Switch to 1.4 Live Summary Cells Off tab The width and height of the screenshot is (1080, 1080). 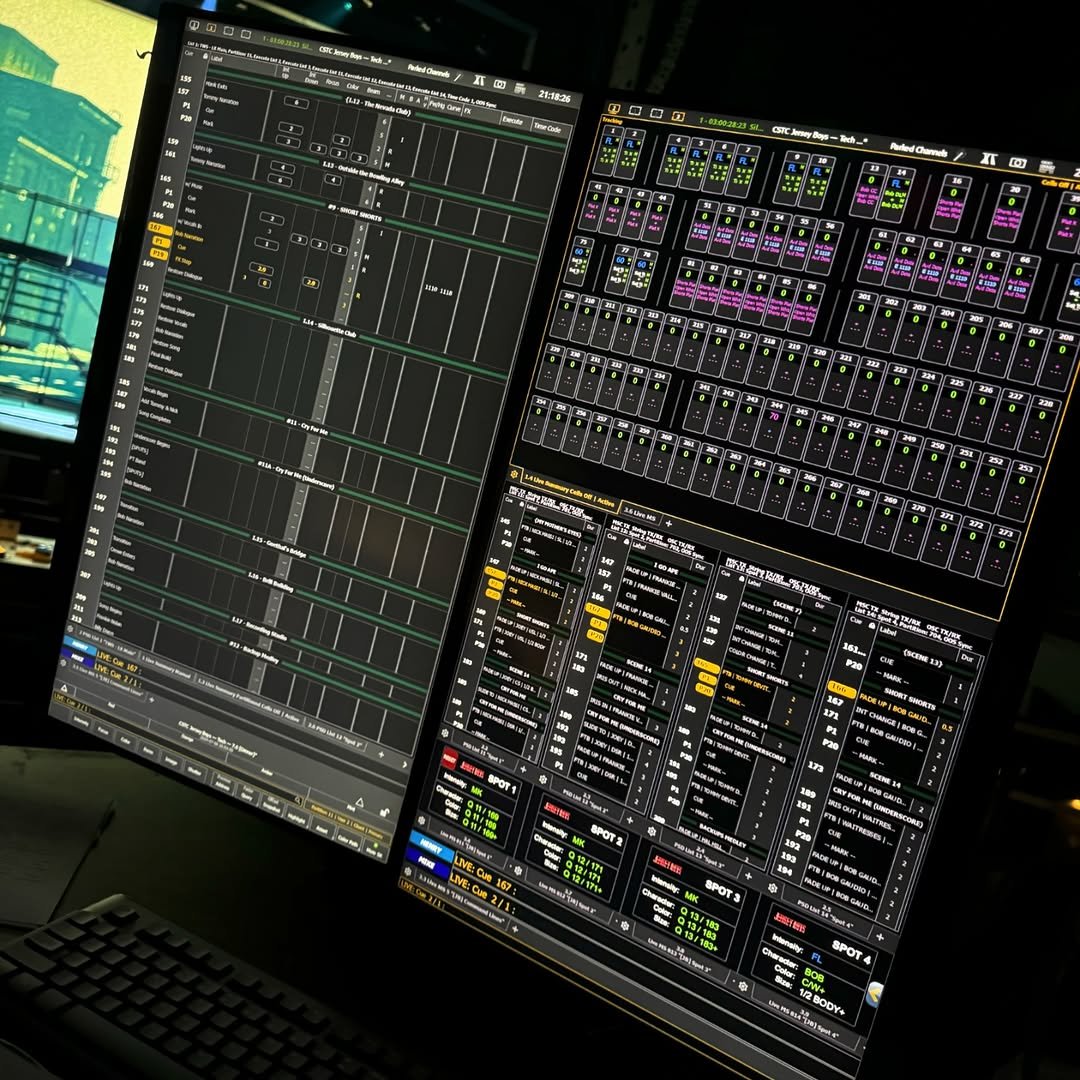(x=569, y=490)
